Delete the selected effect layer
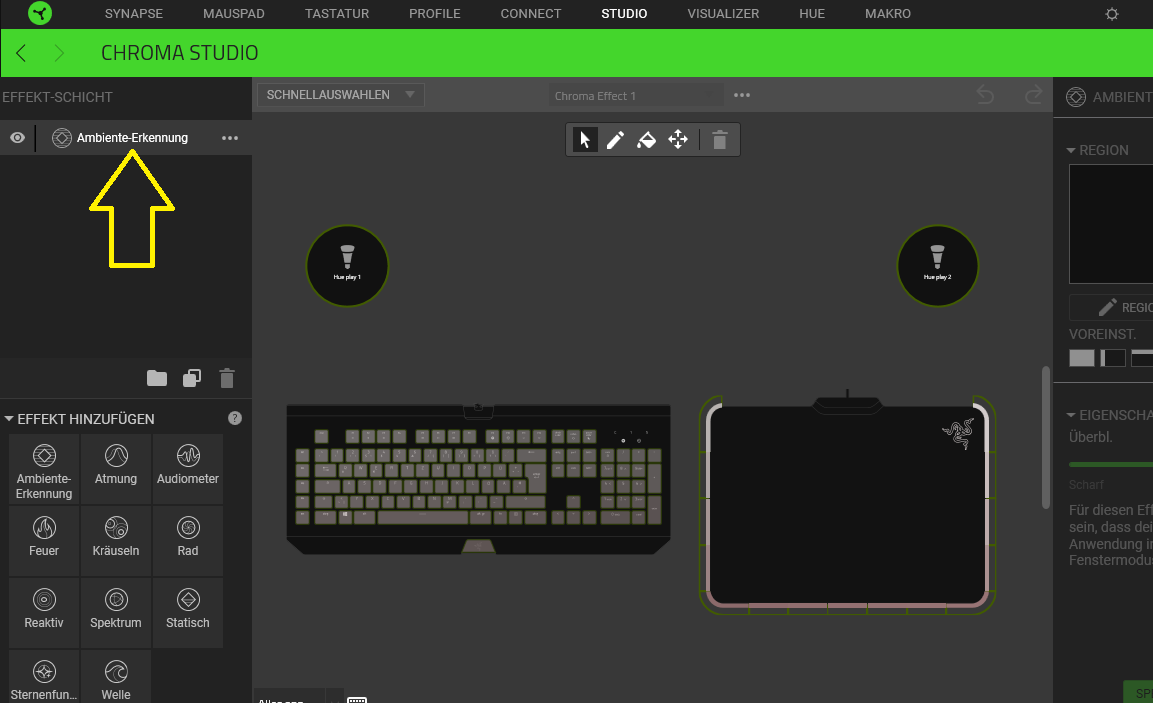Image resolution: width=1153 pixels, height=703 pixels. click(x=227, y=378)
